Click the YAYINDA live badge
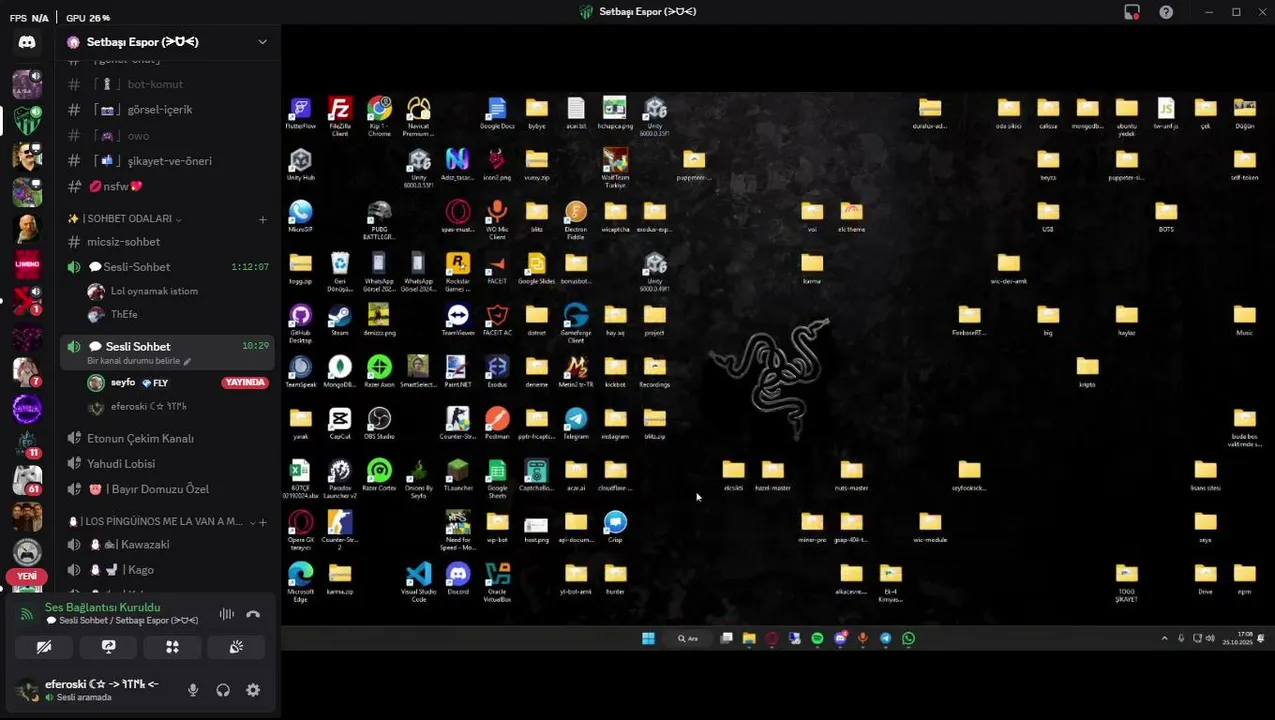 (245, 383)
